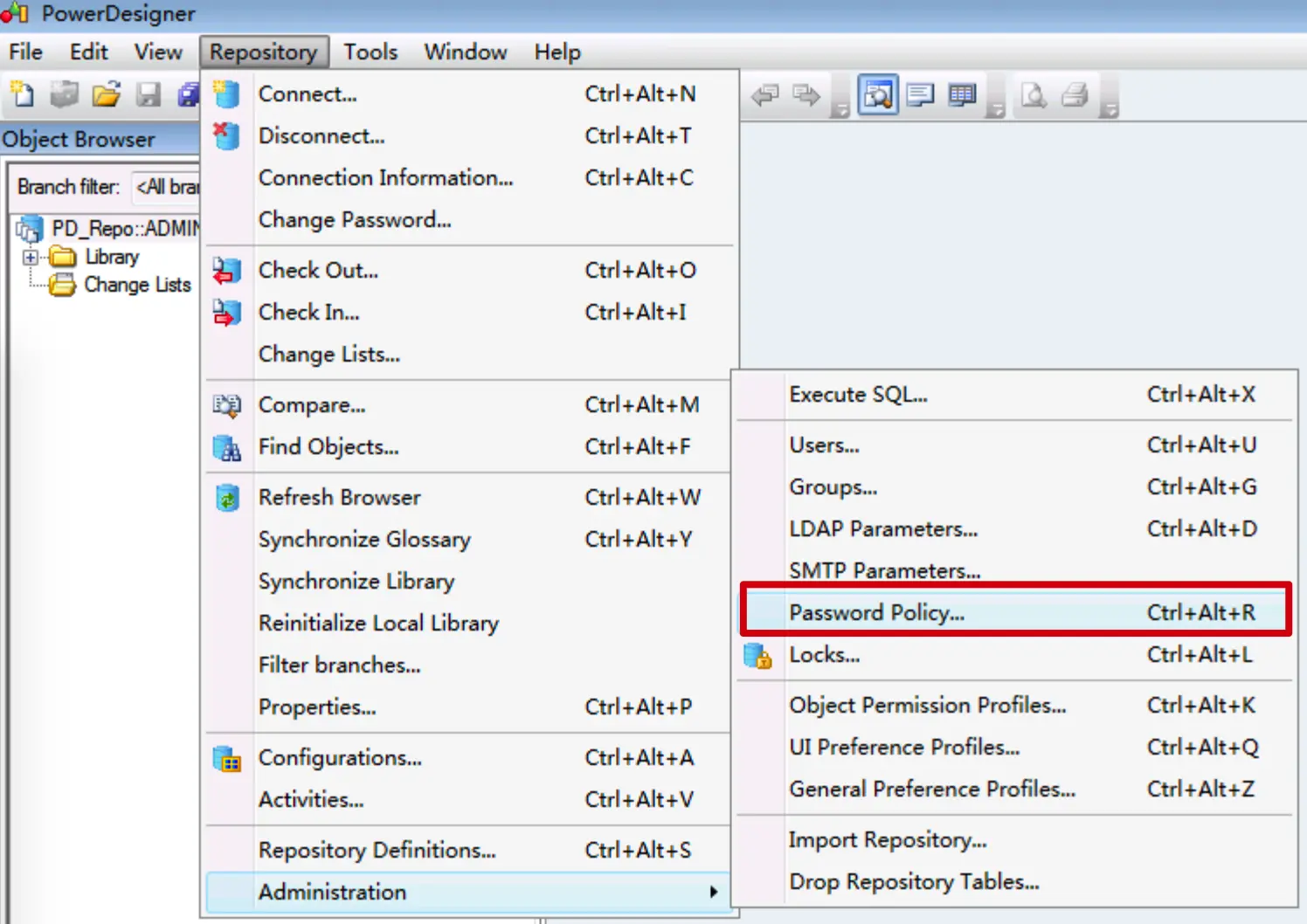The width and height of the screenshot is (1307, 924).
Task: Click the Check In icon
Action: point(226,312)
